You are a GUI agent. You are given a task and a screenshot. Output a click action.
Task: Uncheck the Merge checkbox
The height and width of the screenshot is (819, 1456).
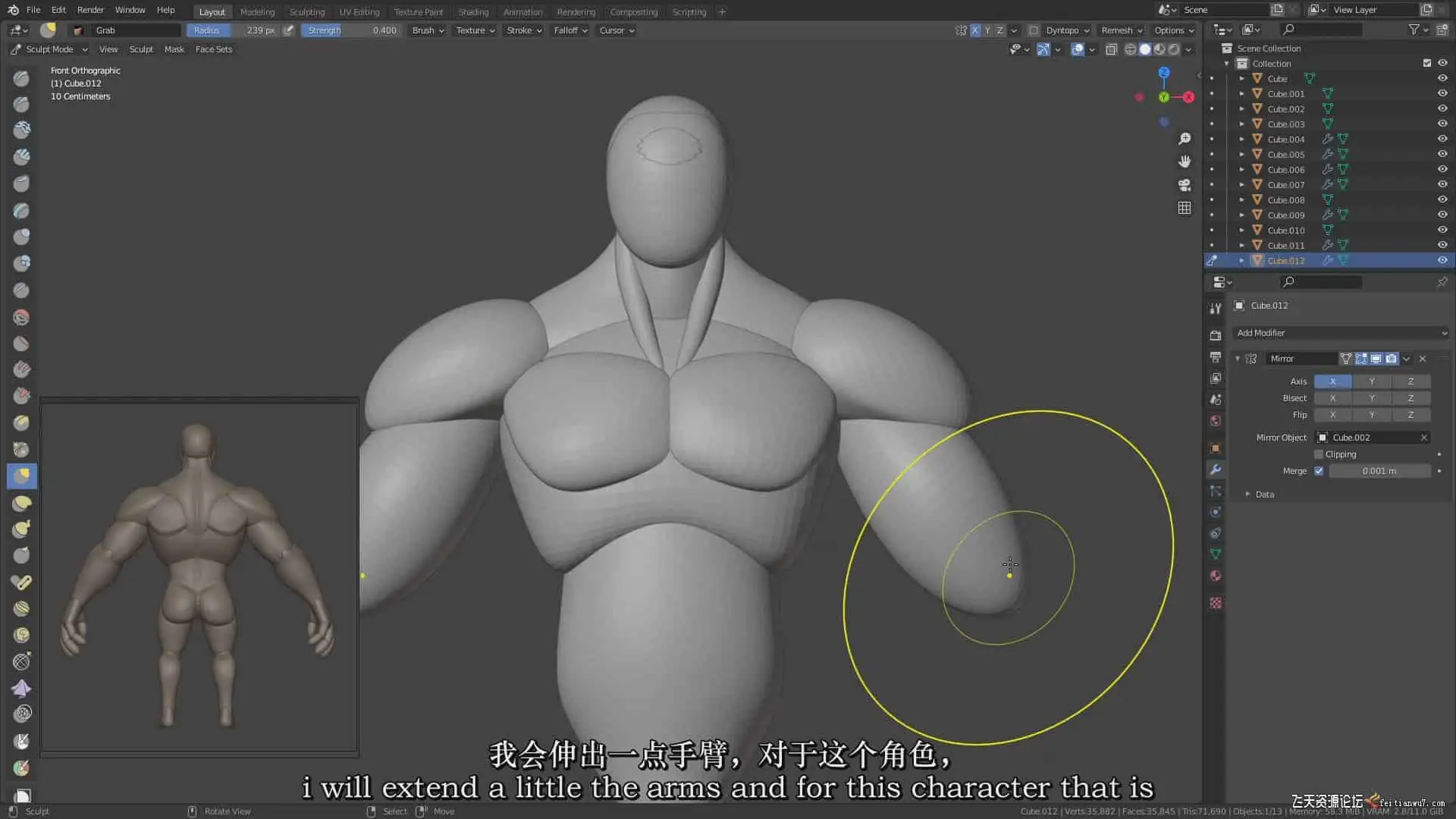click(x=1319, y=471)
